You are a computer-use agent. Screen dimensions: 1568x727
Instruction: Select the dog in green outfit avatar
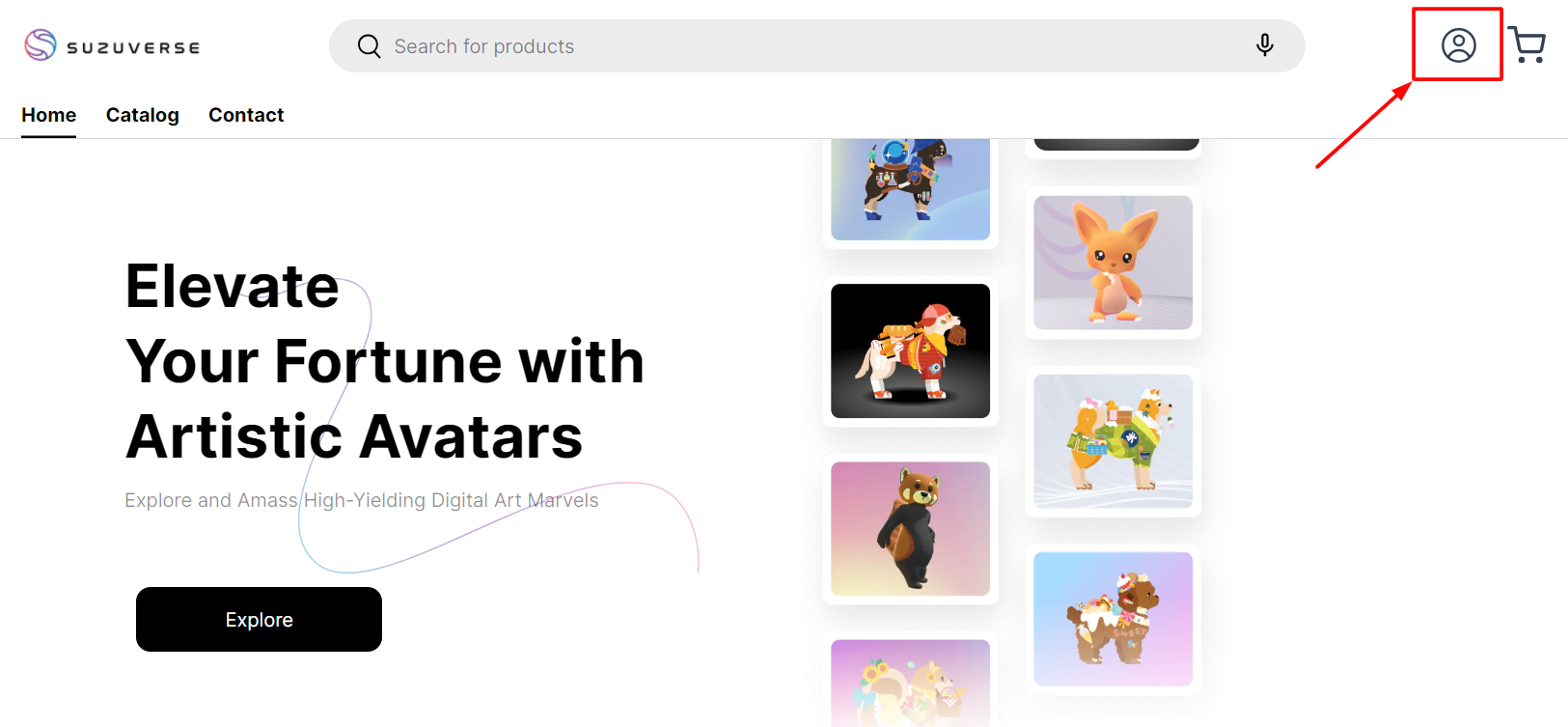1113,441
